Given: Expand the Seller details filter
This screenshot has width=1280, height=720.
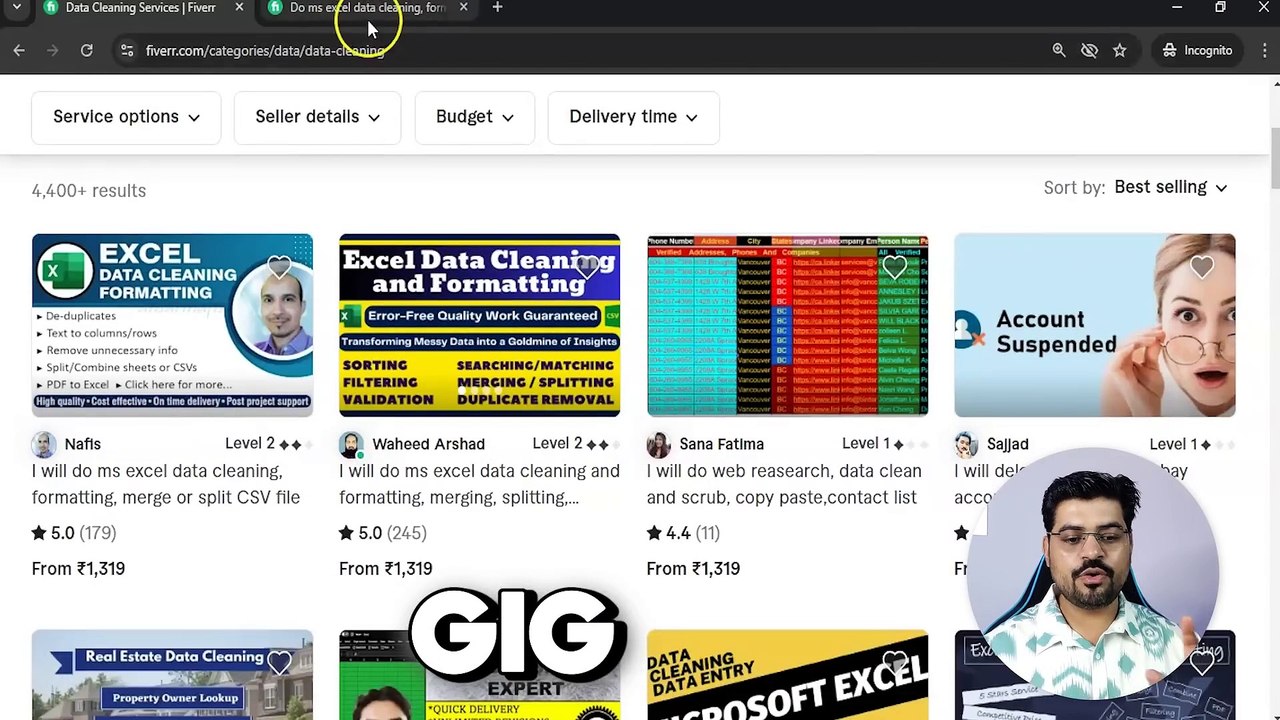Looking at the screenshot, I should tap(317, 117).
